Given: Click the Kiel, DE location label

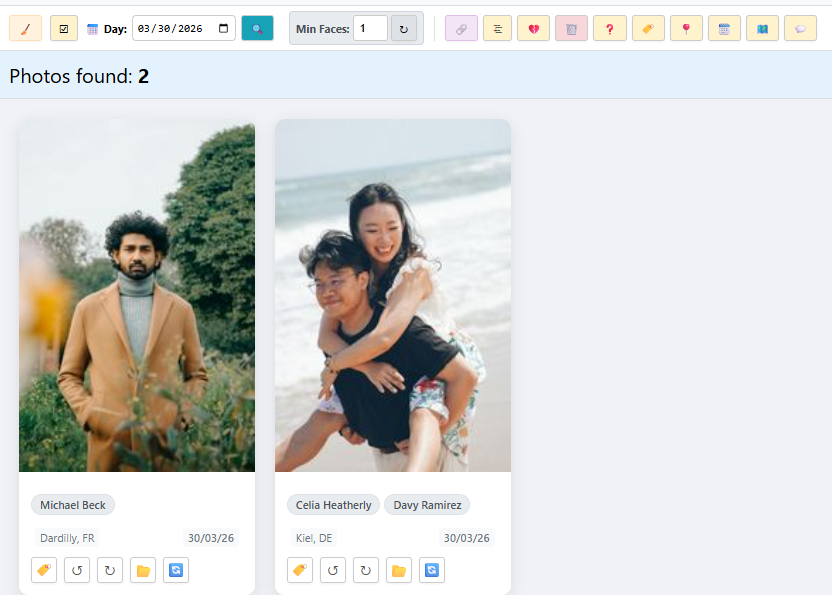Looking at the screenshot, I should 314,538.
